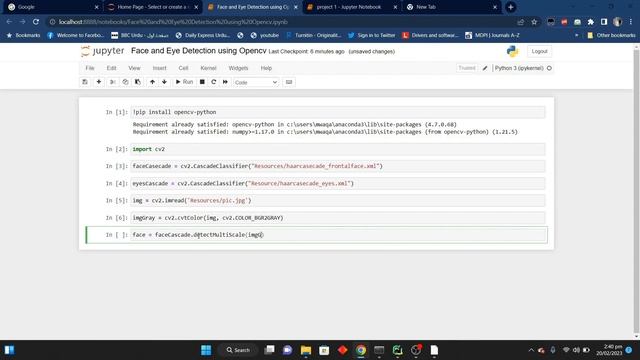Move selected cell down with the arrow
Screen dimensions: 640x360
[x=164, y=82]
